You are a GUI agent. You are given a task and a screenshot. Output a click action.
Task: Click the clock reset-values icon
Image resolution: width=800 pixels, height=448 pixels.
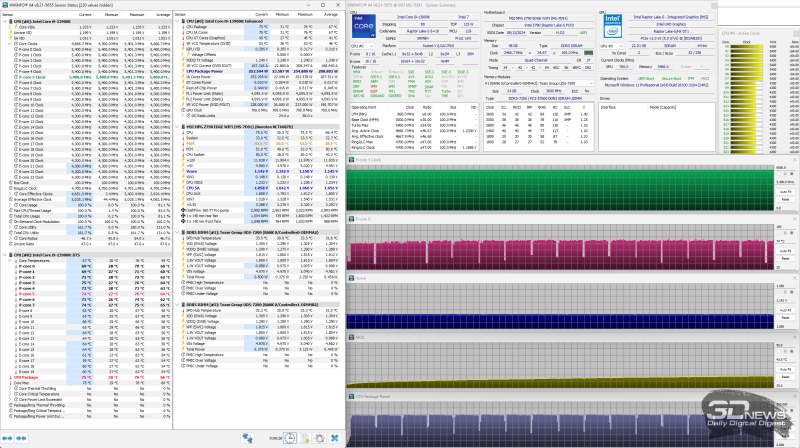coord(290,438)
